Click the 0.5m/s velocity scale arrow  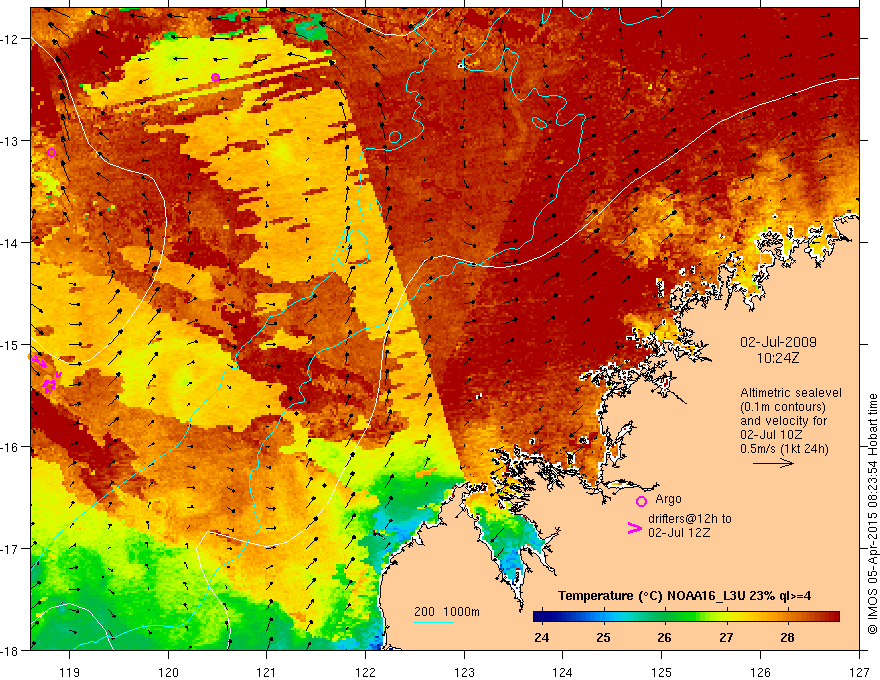773,463
